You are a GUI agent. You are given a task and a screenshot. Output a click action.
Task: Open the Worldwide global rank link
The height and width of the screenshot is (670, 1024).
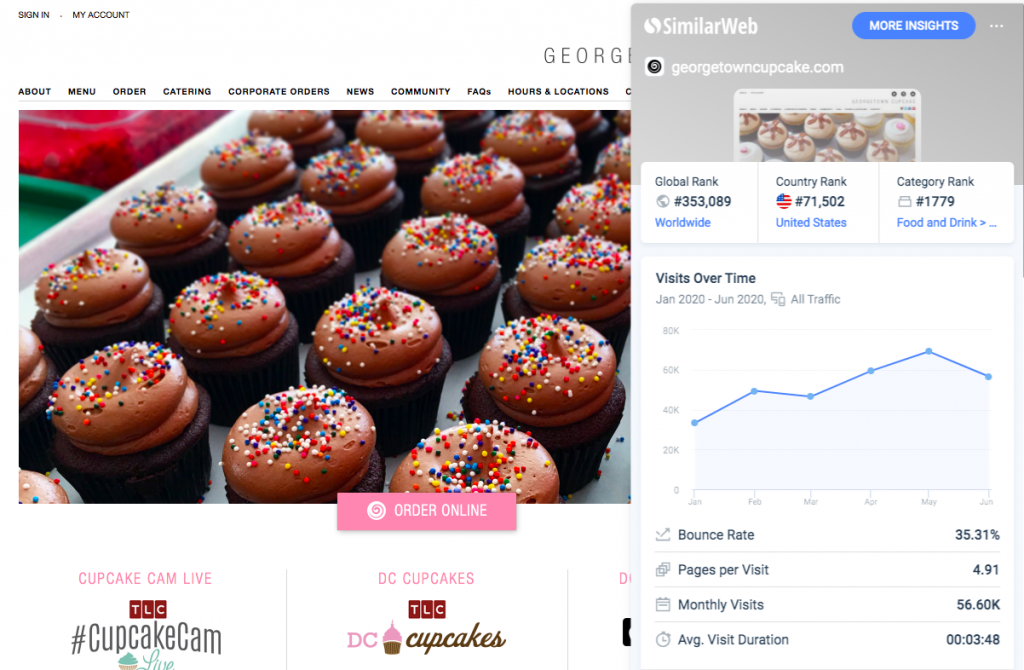[x=682, y=222]
